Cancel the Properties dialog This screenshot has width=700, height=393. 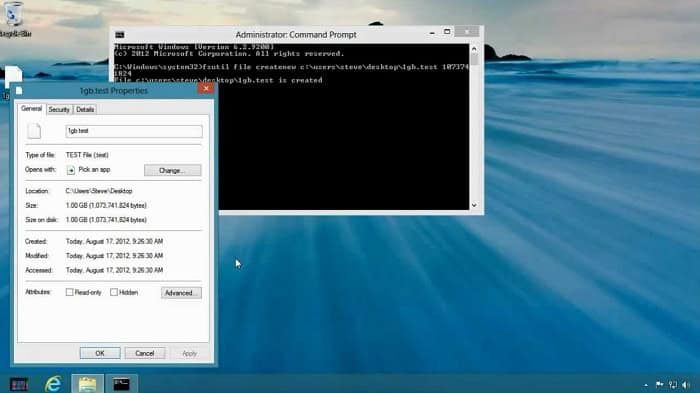pyautogui.click(x=145, y=353)
